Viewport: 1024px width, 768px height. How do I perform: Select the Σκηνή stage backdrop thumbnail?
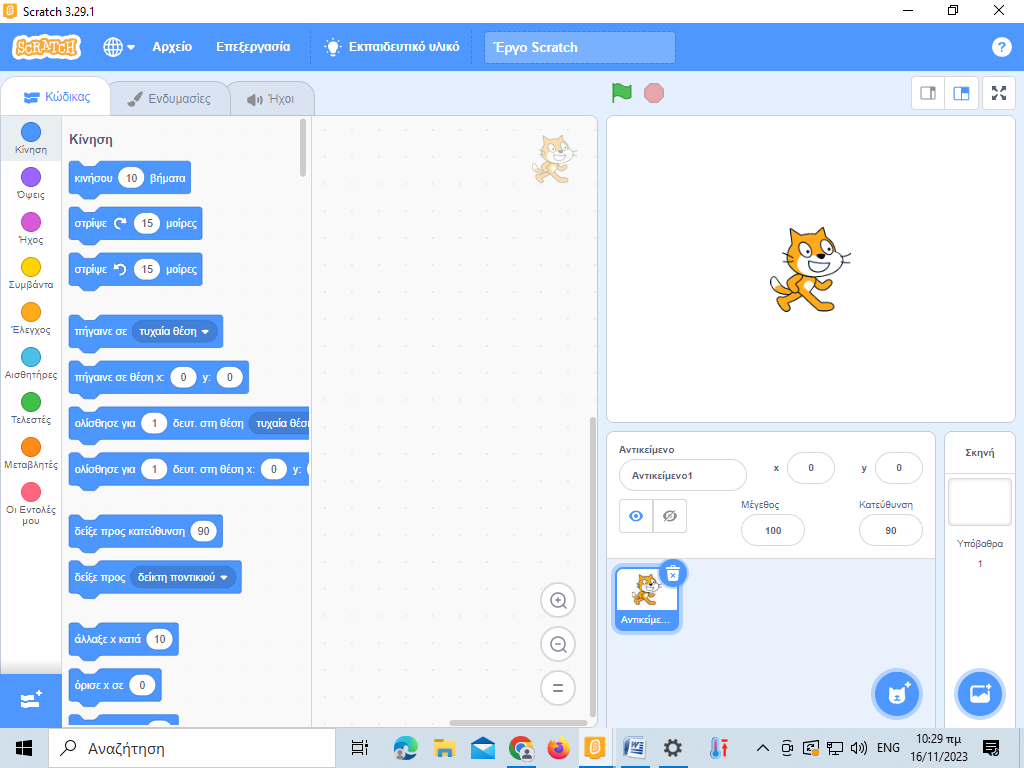point(980,502)
